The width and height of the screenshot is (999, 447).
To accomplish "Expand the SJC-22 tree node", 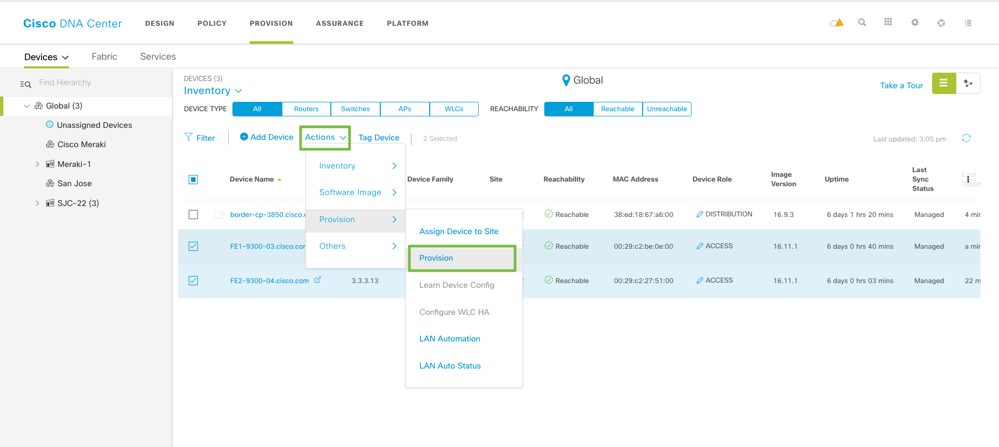I will click(38, 203).
